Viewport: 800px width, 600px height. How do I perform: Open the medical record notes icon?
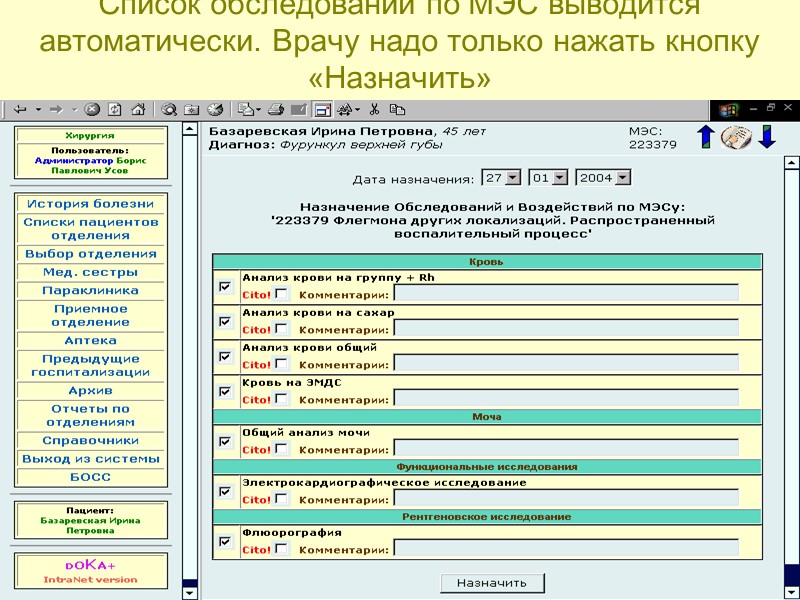coord(736,137)
